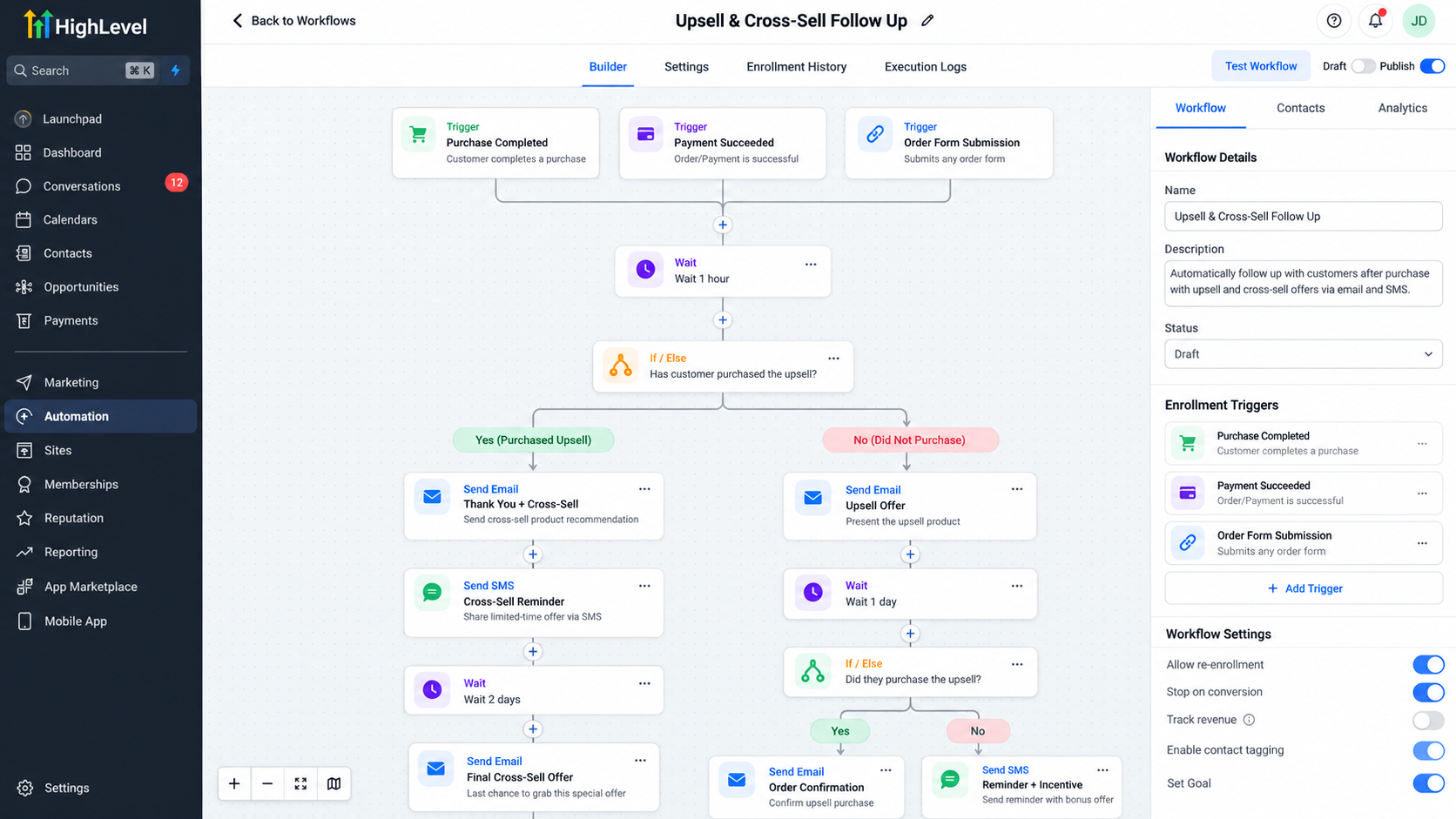Select the No (Did Not Purchase) branch label
Image resolution: width=1456 pixels, height=819 pixels.
(910, 440)
